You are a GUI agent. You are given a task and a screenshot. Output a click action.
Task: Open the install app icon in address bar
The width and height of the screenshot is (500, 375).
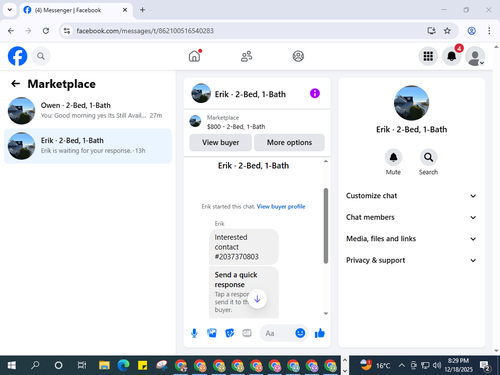pyautogui.click(x=431, y=31)
